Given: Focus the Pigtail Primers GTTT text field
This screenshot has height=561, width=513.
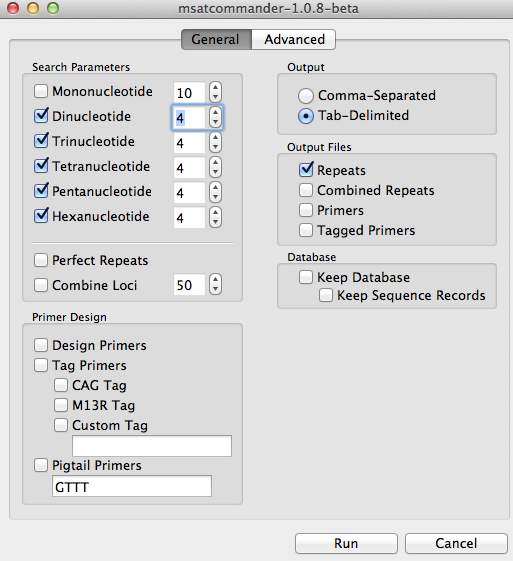Looking at the screenshot, I should (x=132, y=486).
